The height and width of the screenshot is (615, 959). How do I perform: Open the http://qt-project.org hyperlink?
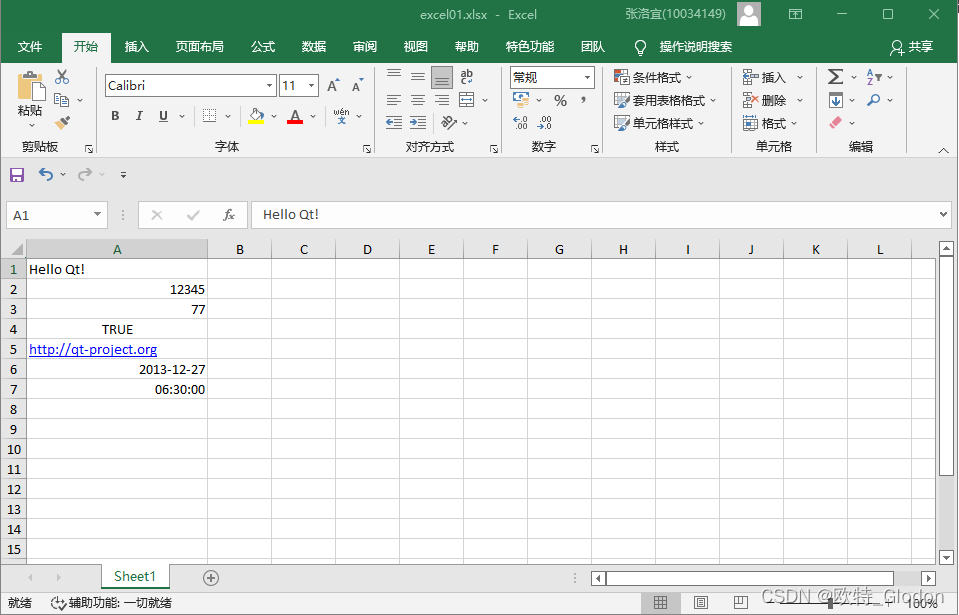click(93, 349)
